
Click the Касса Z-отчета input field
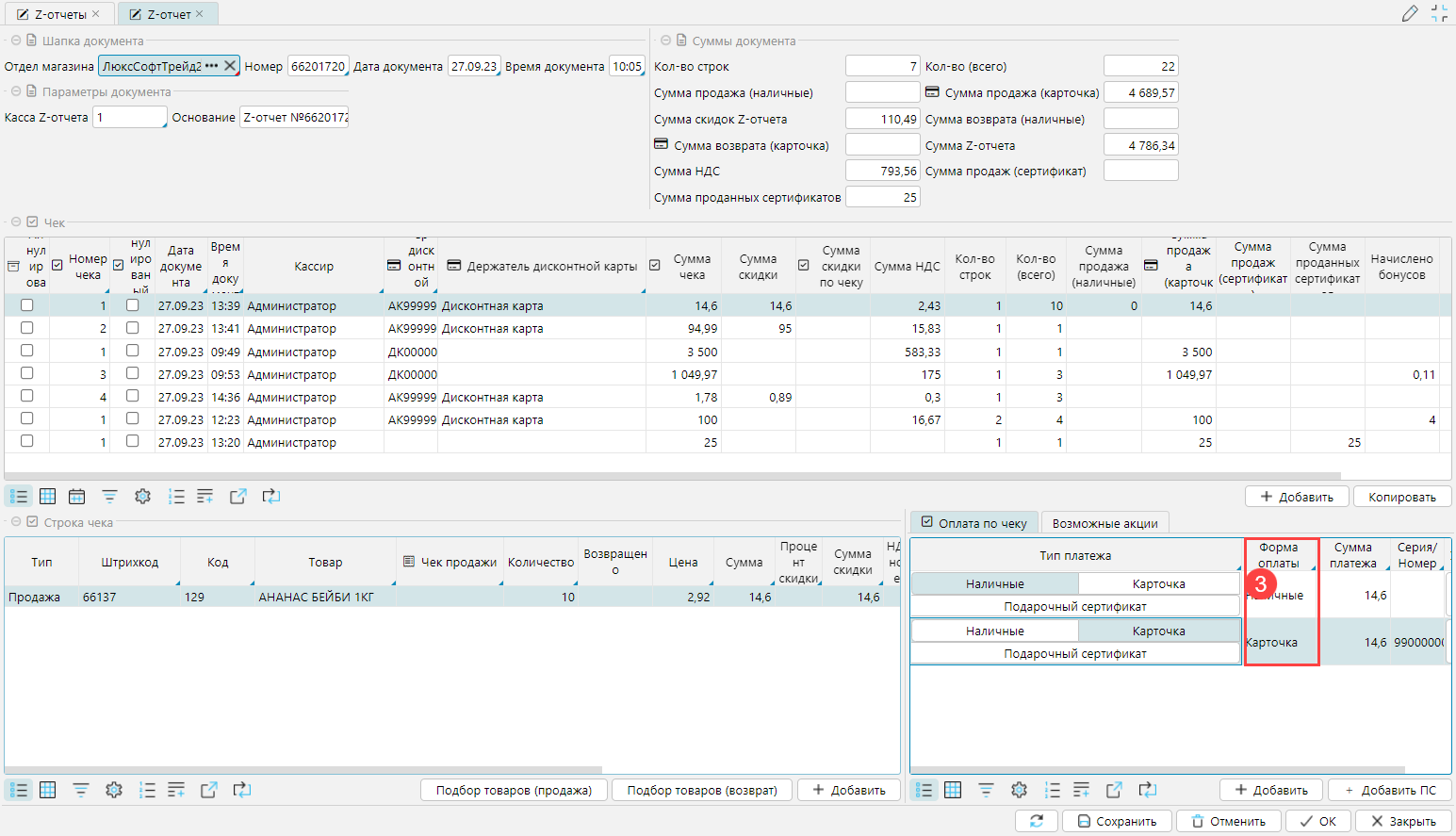pyautogui.click(x=129, y=117)
